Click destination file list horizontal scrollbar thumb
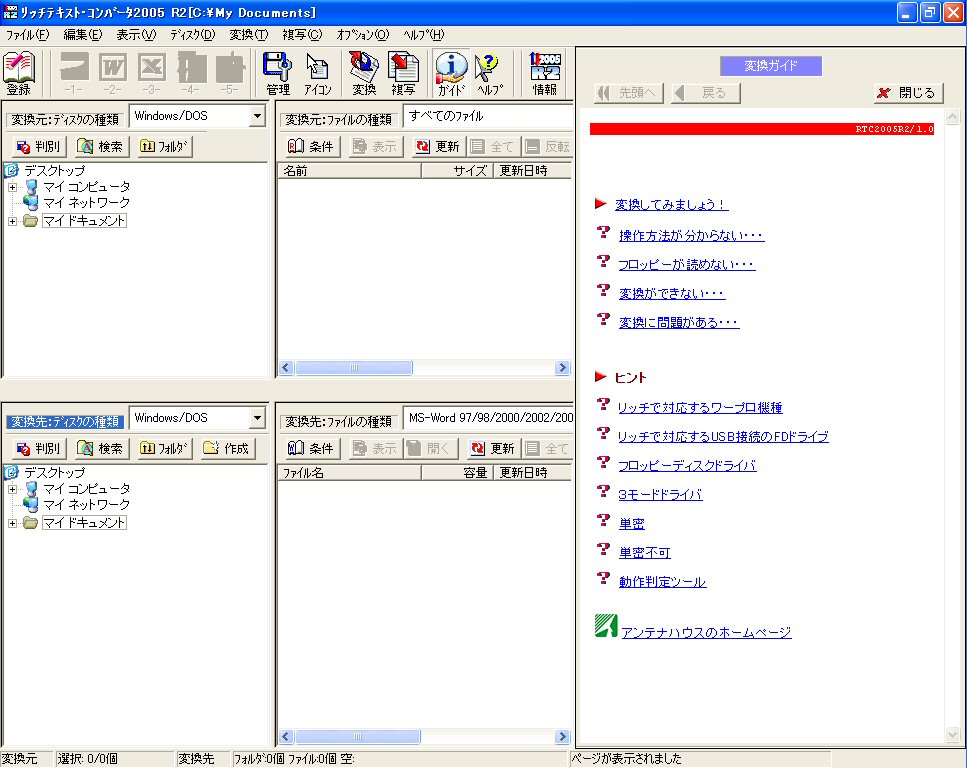The width and height of the screenshot is (967, 768). (x=357, y=737)
